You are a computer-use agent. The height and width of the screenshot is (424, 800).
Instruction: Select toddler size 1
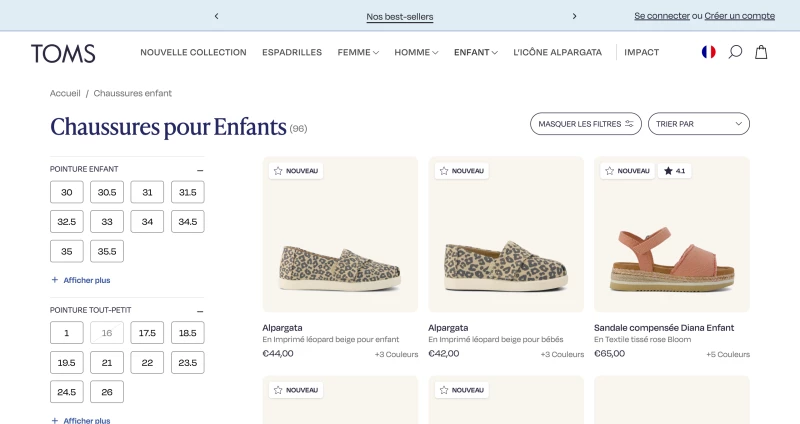point(66,333)
